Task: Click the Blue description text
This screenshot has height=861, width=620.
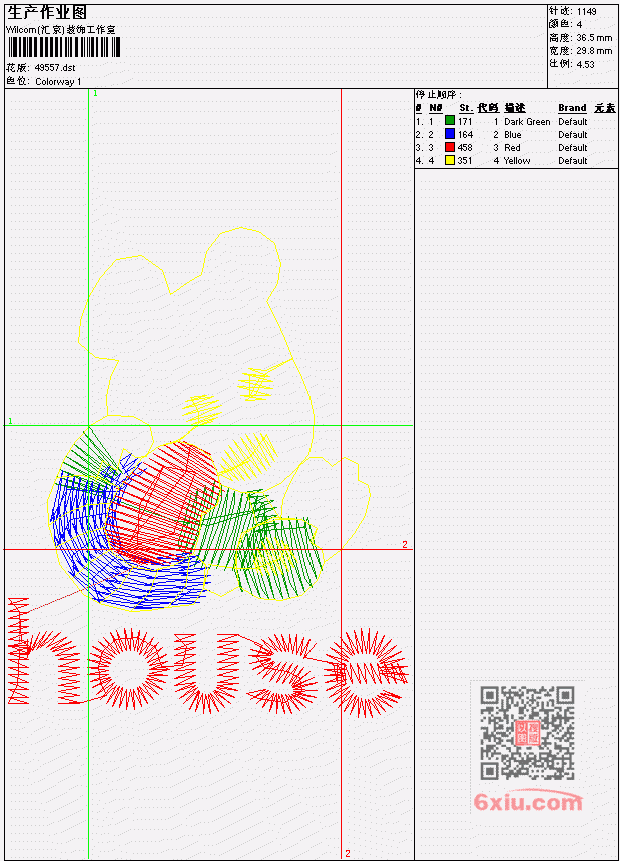Action: (513, 135)
